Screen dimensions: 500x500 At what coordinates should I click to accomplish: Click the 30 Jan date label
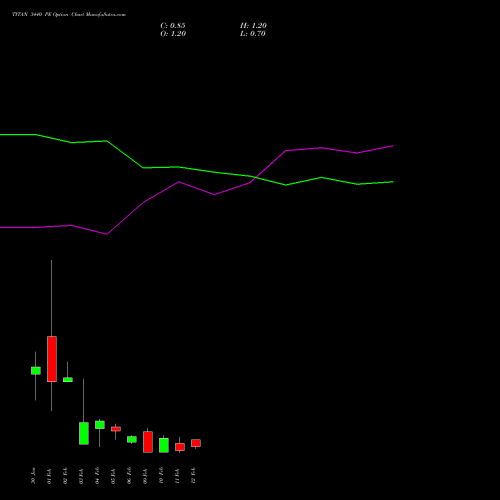(x=33, y=476)
